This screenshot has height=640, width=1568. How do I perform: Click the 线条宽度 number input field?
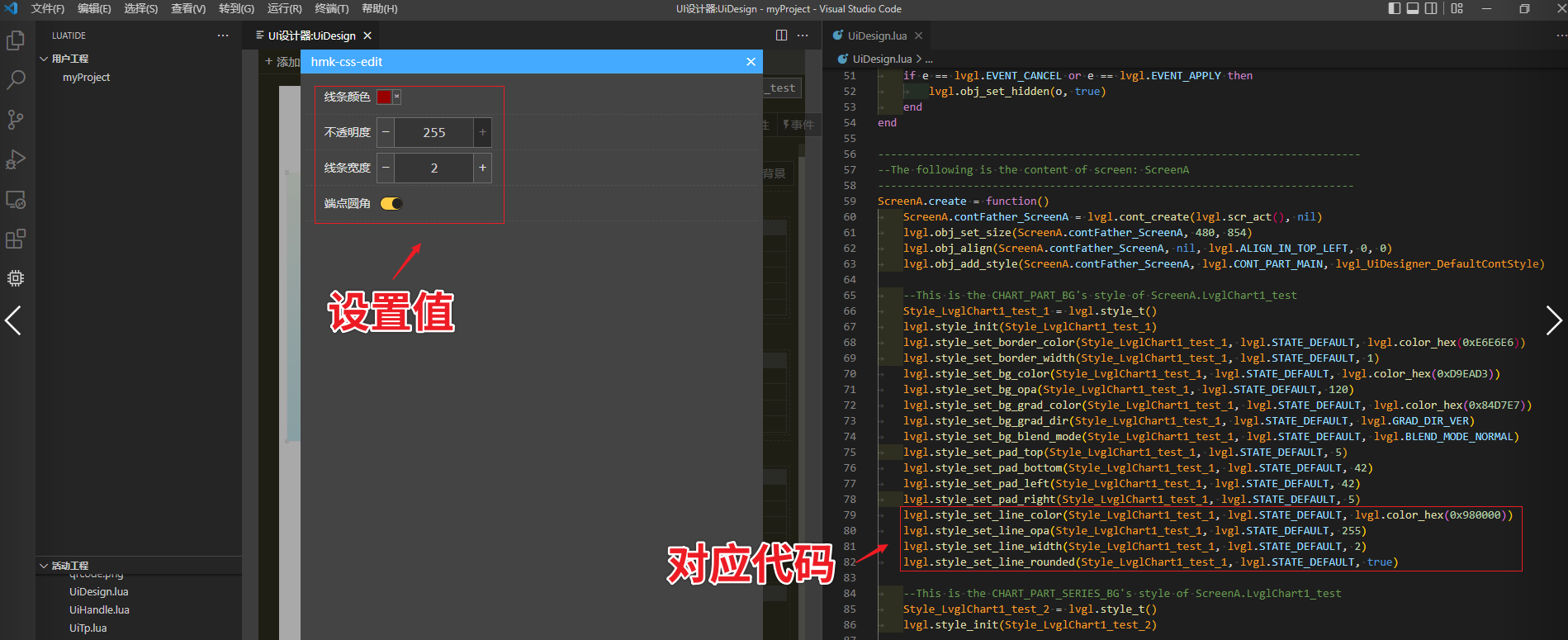point(433,168)
